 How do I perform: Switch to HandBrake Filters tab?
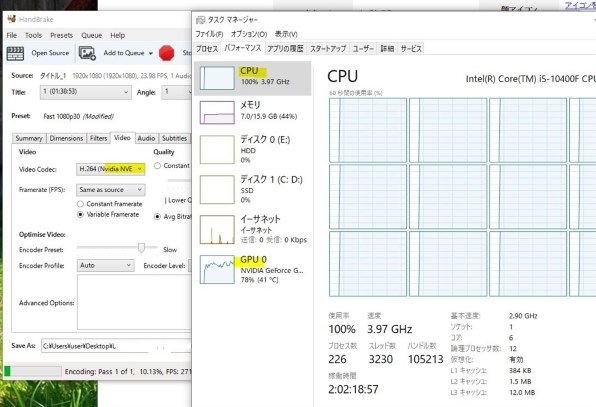pyautogui.click(x=98, y=138)
